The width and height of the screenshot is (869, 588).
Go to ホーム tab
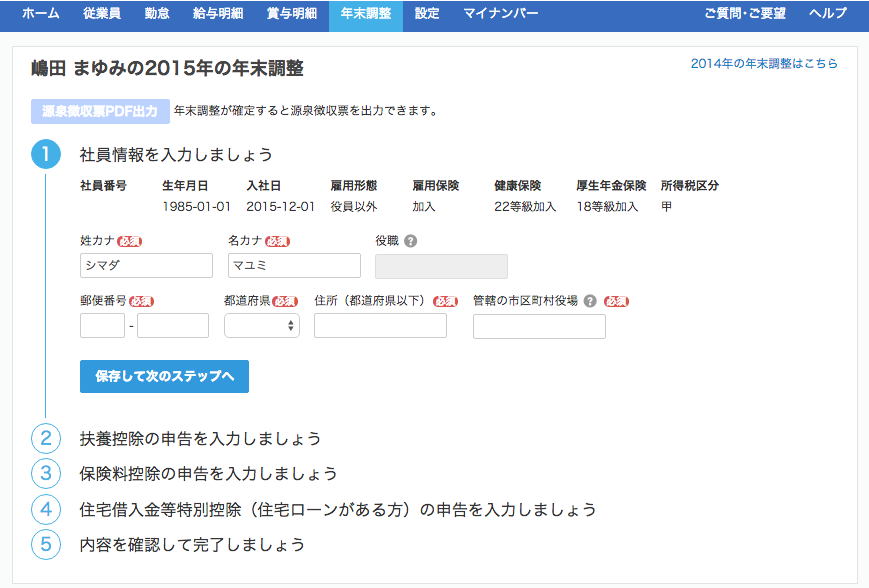point(41,13)
